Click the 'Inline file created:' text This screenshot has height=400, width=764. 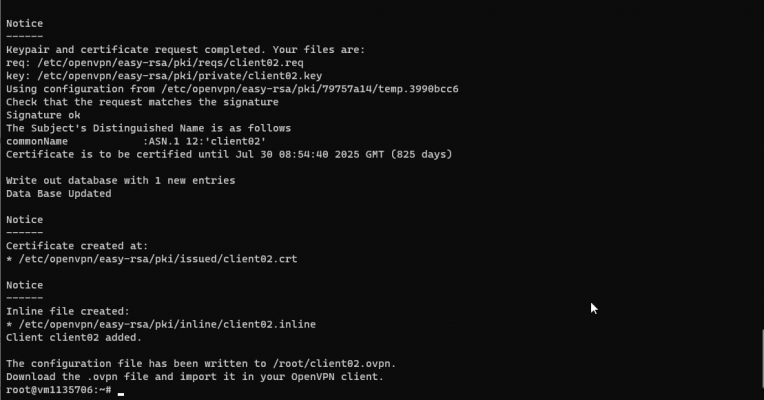[67, 311]
